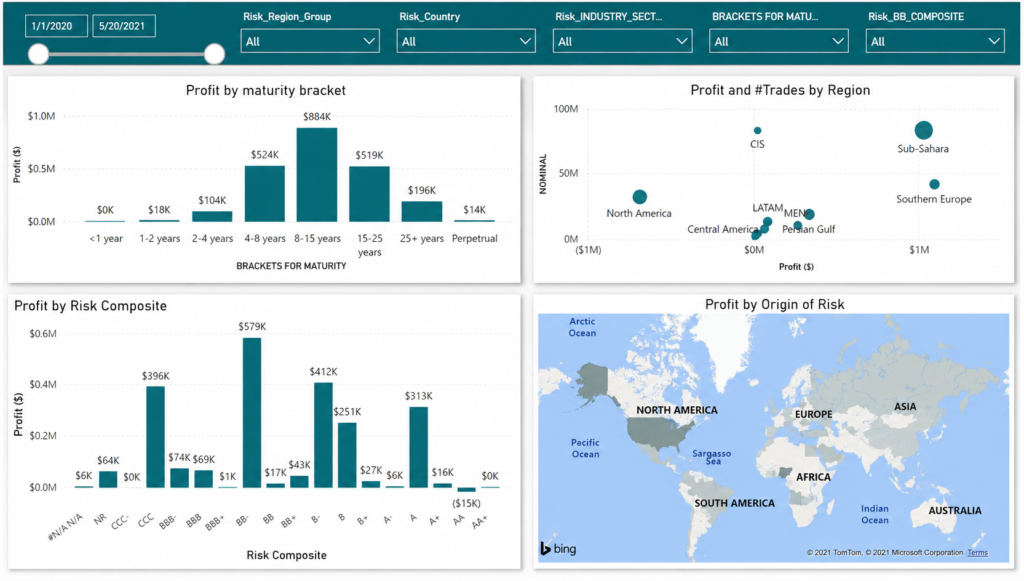Image resolution: width=1024 pixels, height=581 pixels.
Task: Open the Risk_Region_Group dropdown
Action: (x=310, y=41)
